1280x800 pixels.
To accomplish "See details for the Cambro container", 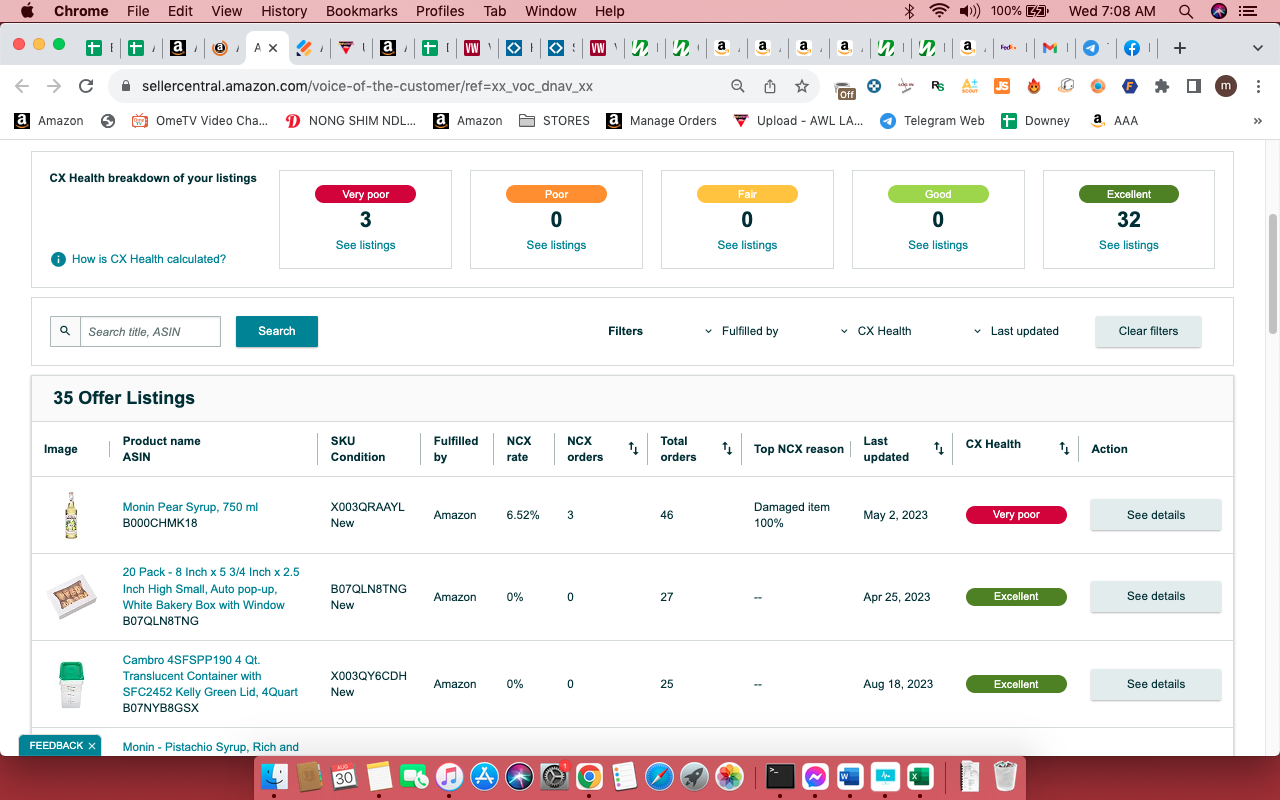I will coord(1155,684).
